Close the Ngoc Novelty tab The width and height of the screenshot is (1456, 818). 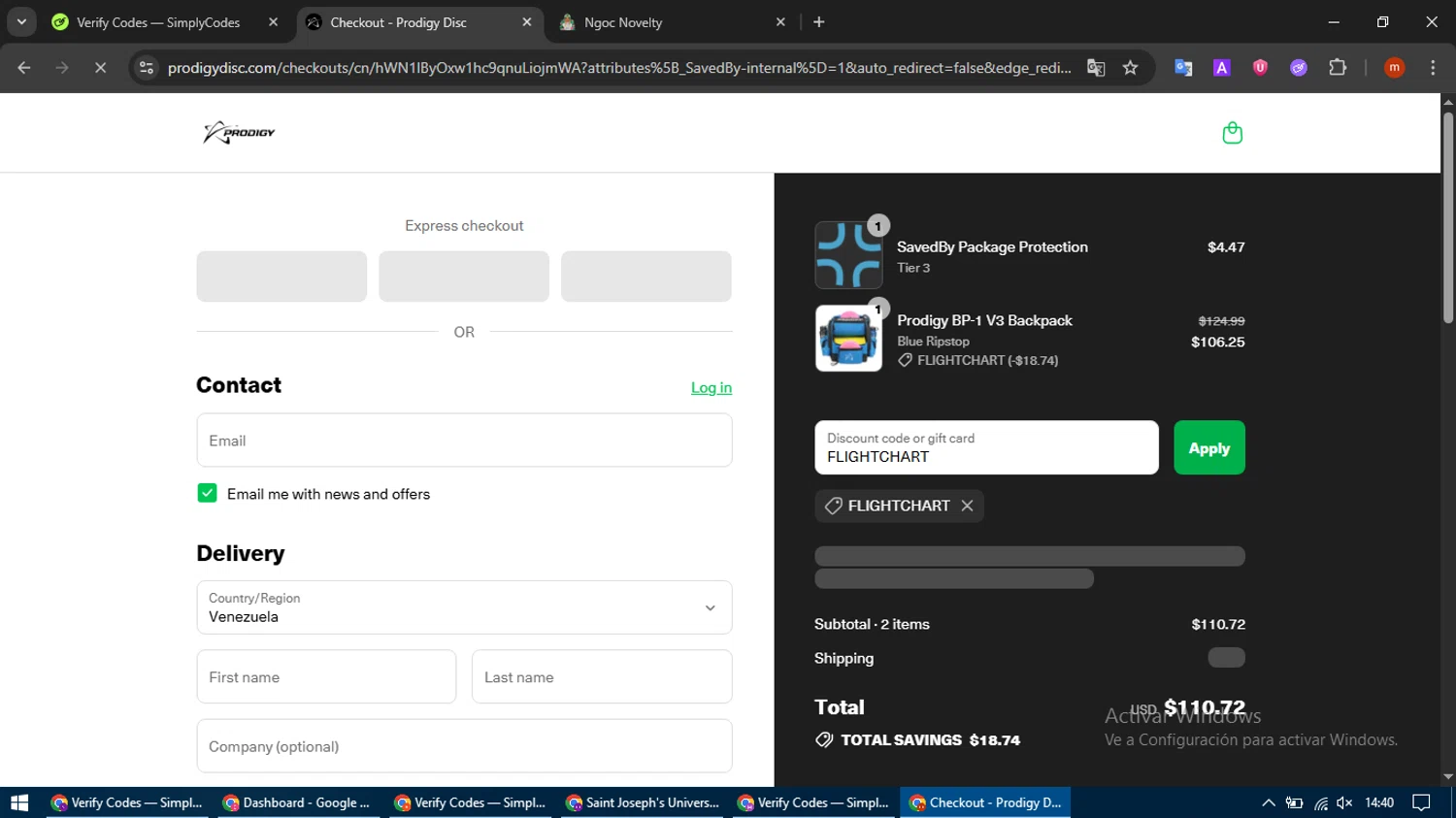(x=780, y=22)
